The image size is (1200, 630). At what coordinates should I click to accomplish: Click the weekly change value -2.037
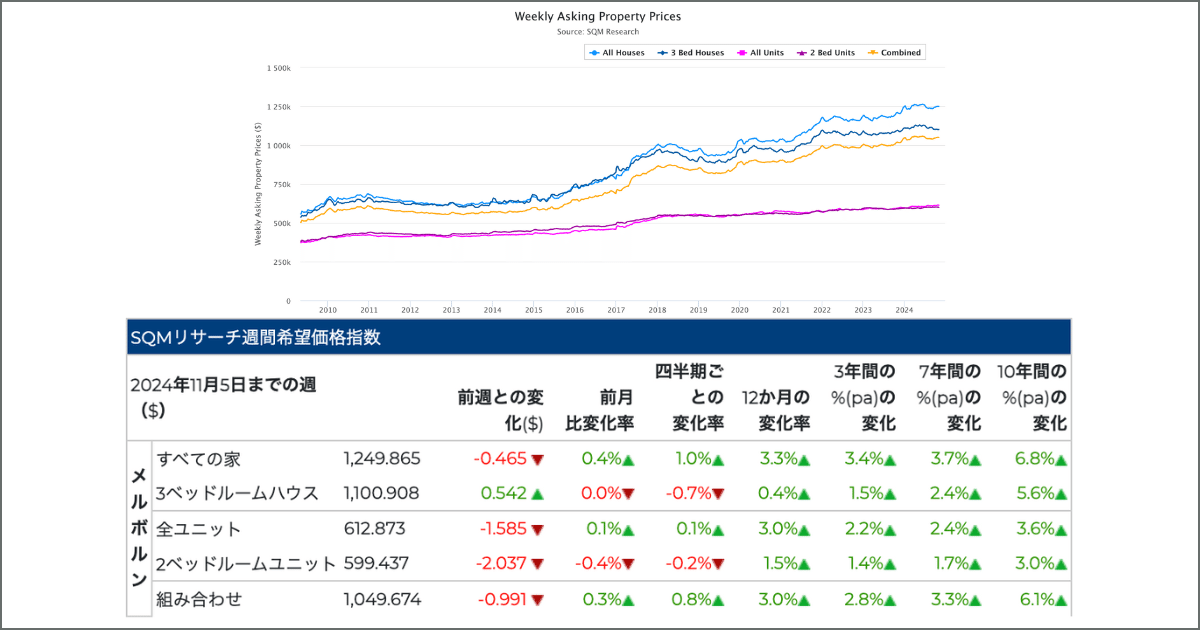pyautogui.click(x=499, y=564)
